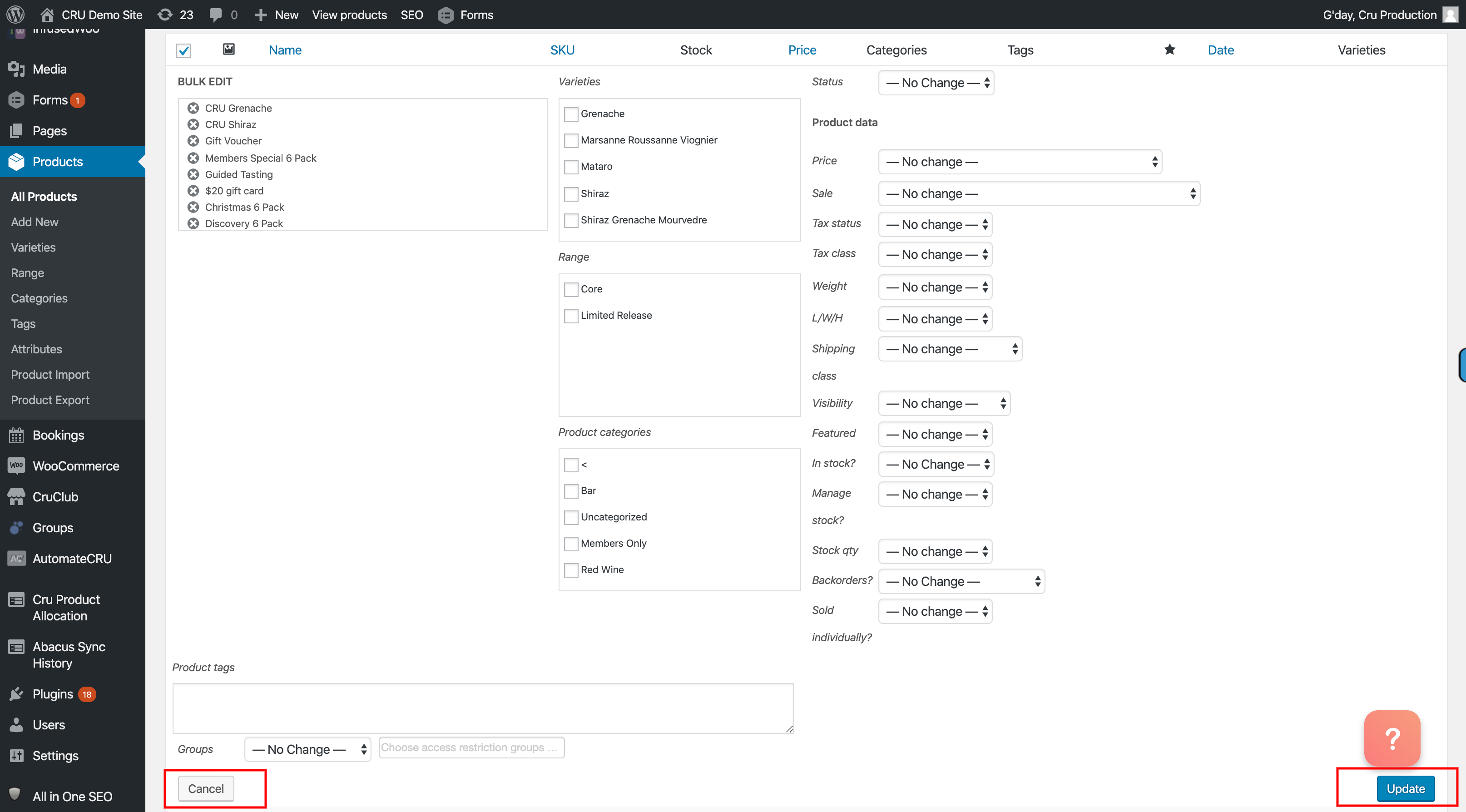Check Marsanne Roussanne Viognier checkbox

pyautogui.click(x=571, y=140)
